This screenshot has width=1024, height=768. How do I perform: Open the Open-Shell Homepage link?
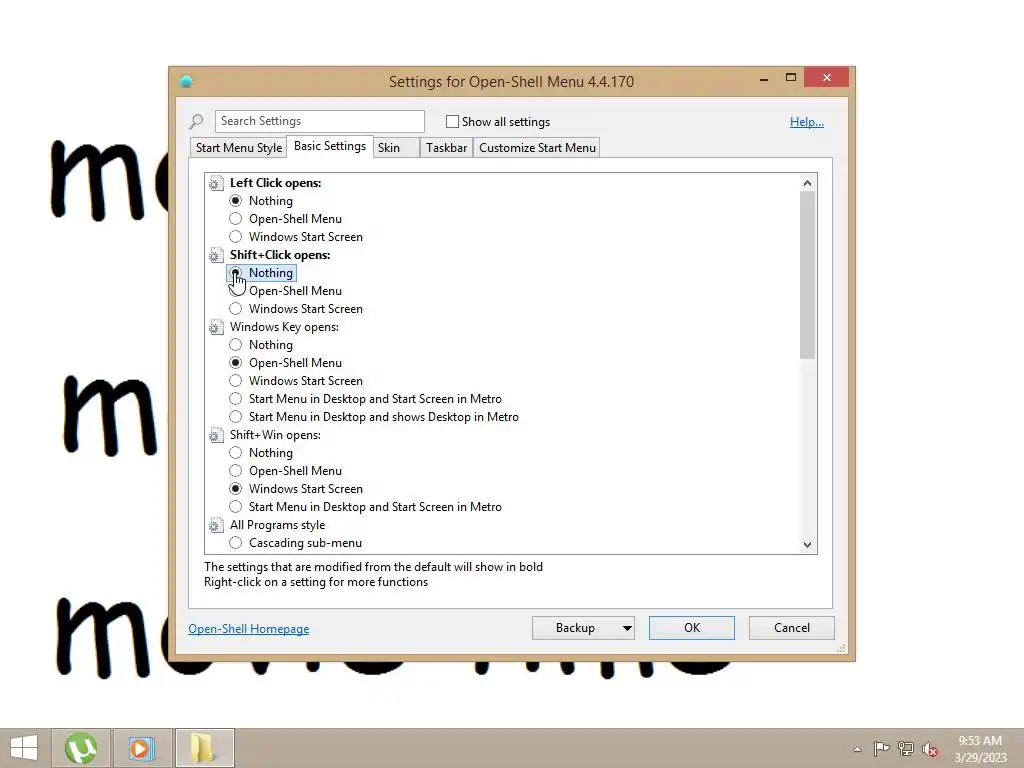point(249,629)
